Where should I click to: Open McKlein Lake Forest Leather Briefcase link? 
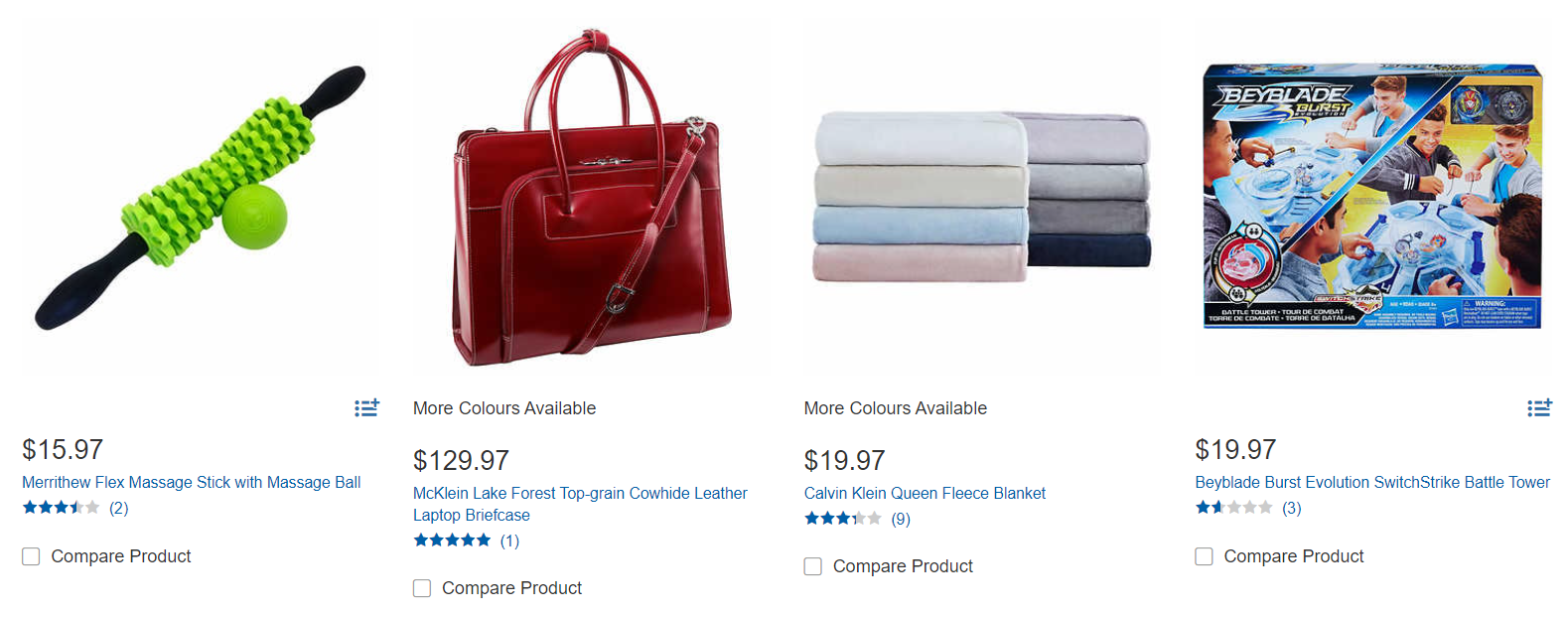tap(580, 504)
